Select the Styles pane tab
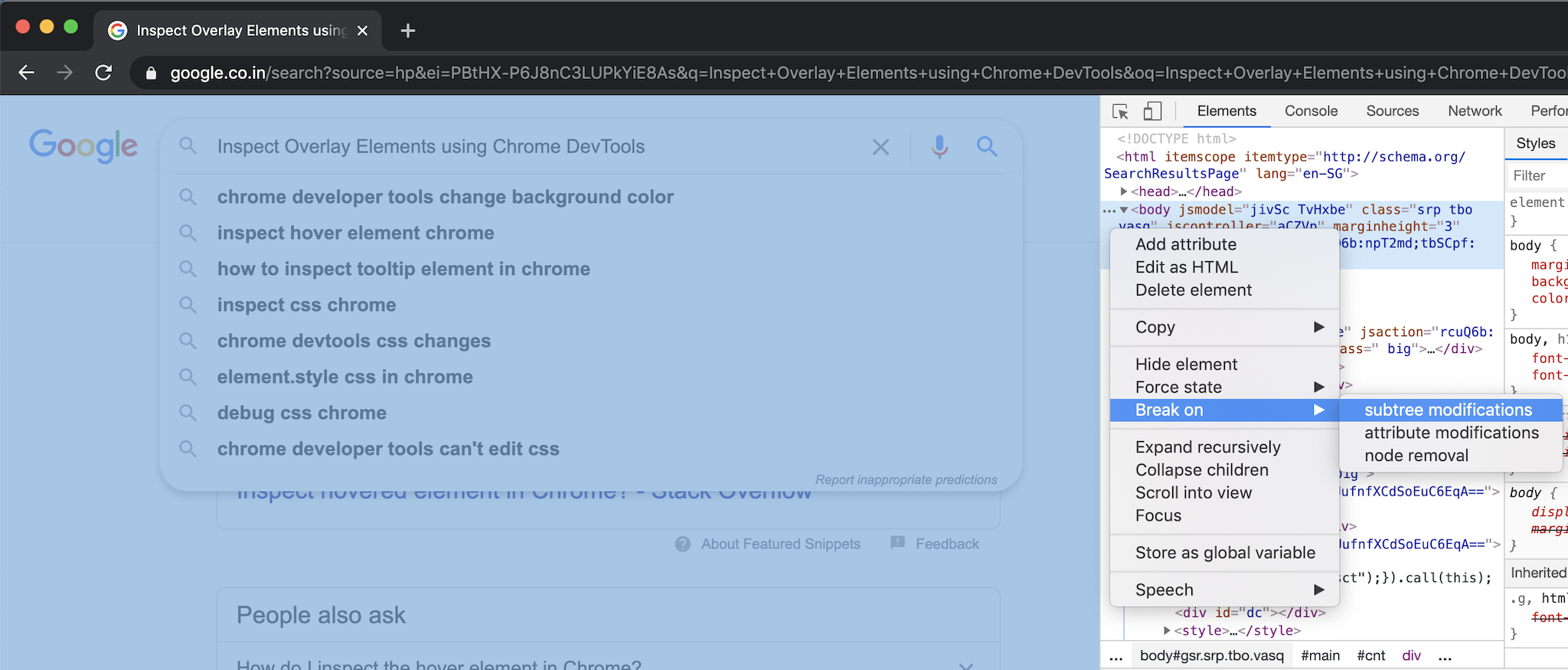Viewport: 1568px width, 670px height. pos(1535,143)
